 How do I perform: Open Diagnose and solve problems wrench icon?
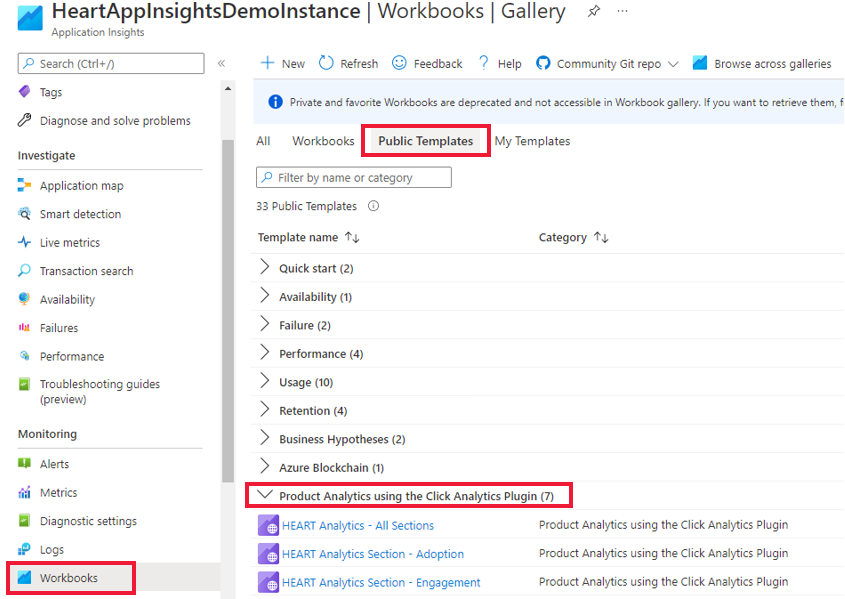point(24,120)
